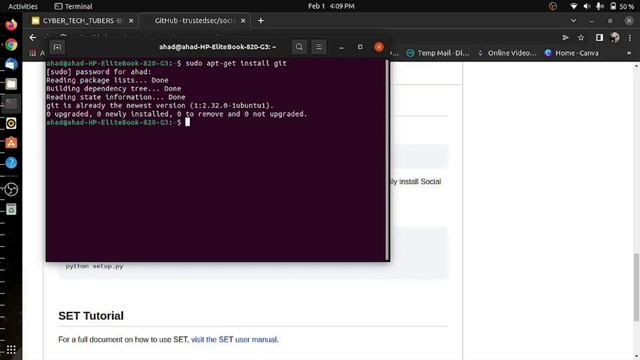The image size is (640, 360).
Task: Close the GitHub trustedsec tab
Action: tap(243, 20)
